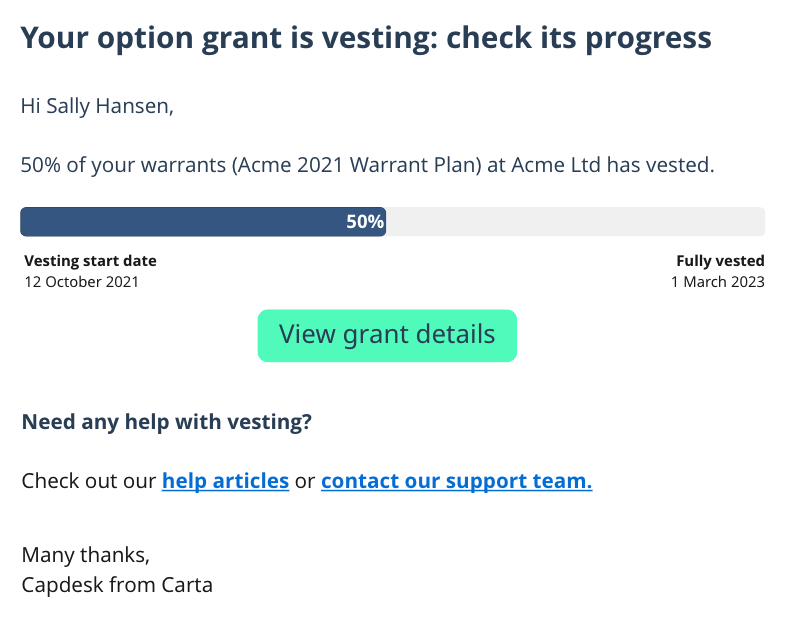Click the Vesting start date label
798x624 pixels.
(x=91, y=261)
